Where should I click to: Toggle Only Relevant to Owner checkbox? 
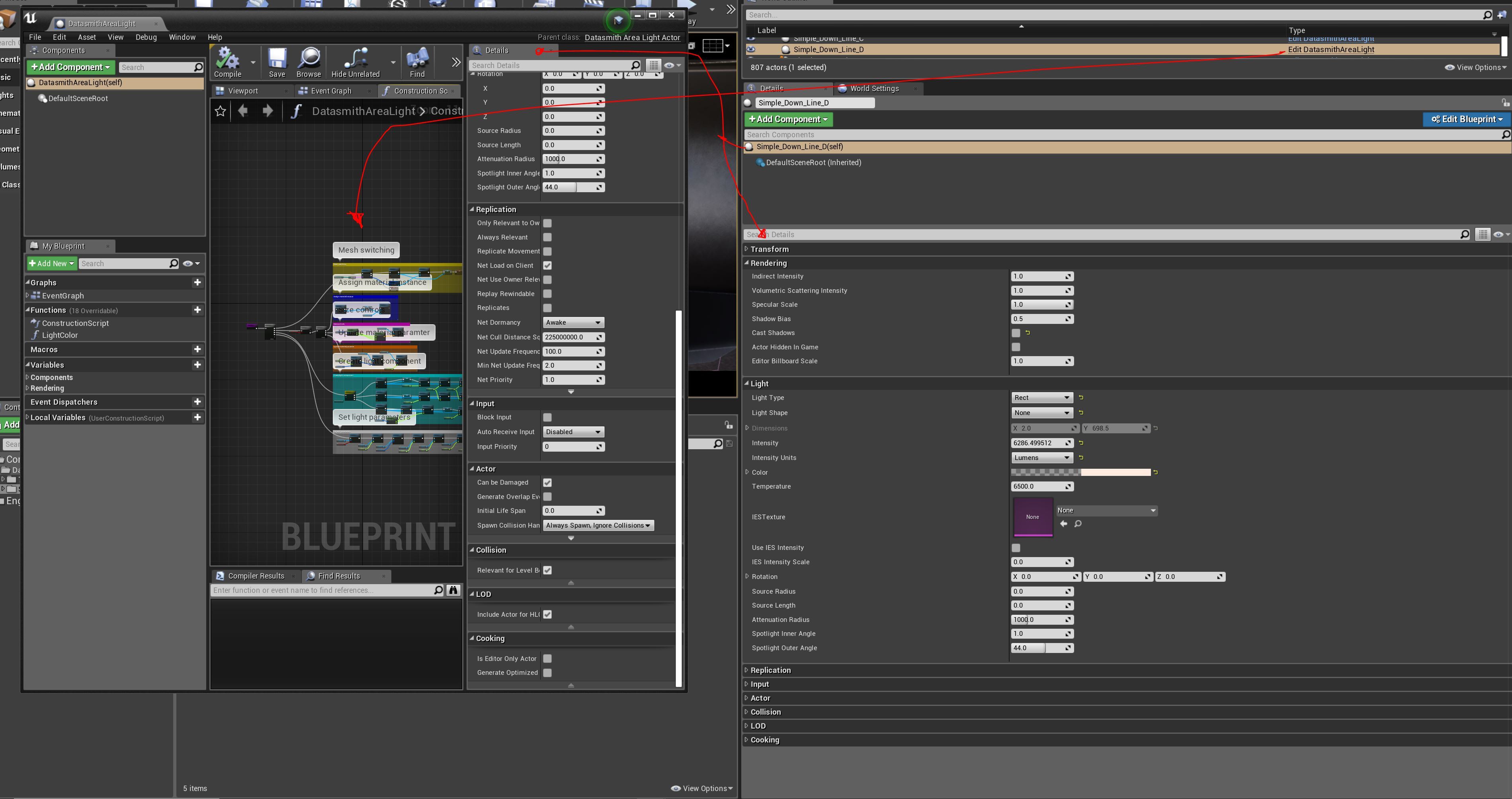tap(548, 223)
